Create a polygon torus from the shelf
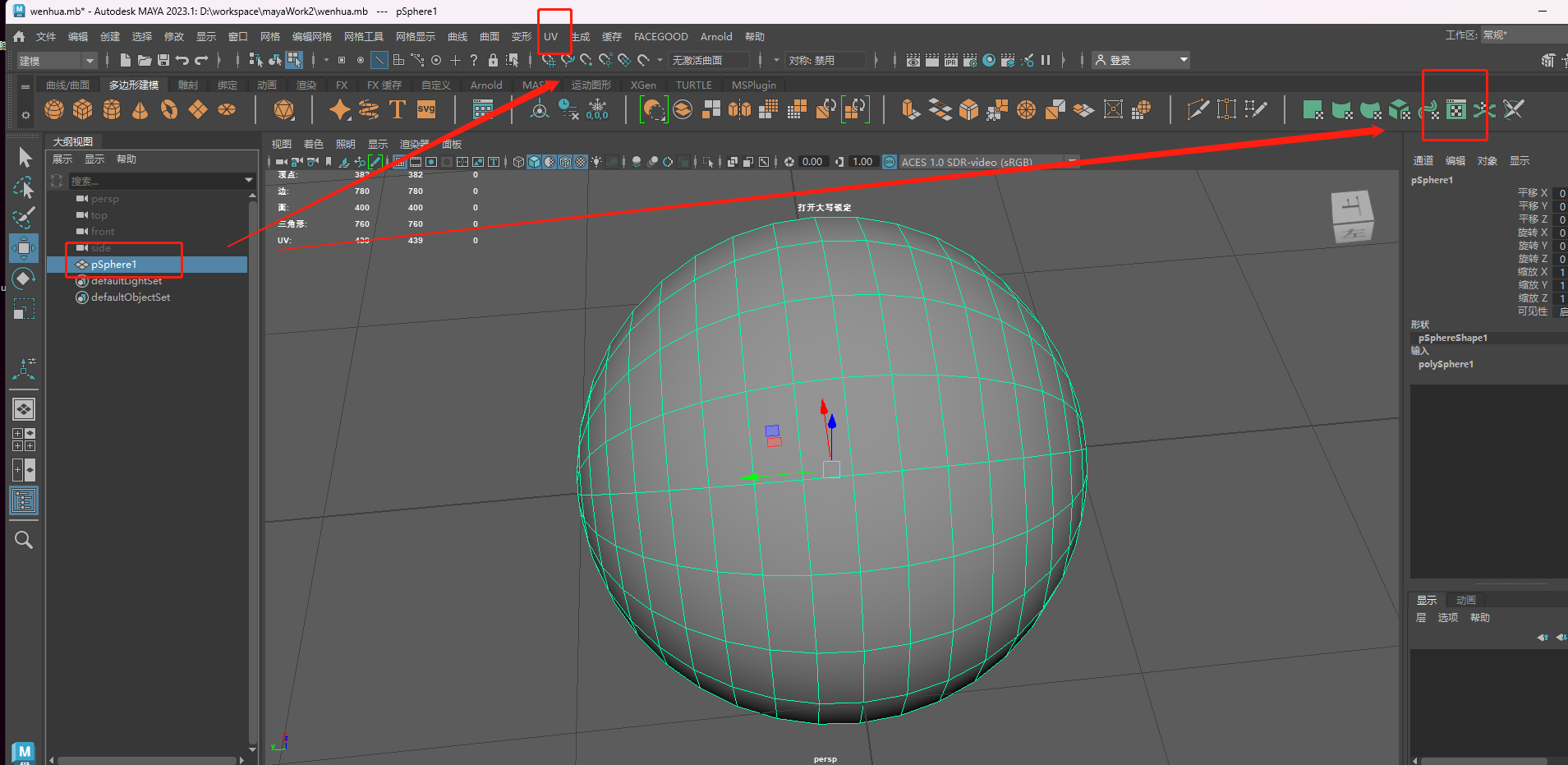The height and width of the screenshot is (765, 1568). pyautogui.click(x=169, y=109)
